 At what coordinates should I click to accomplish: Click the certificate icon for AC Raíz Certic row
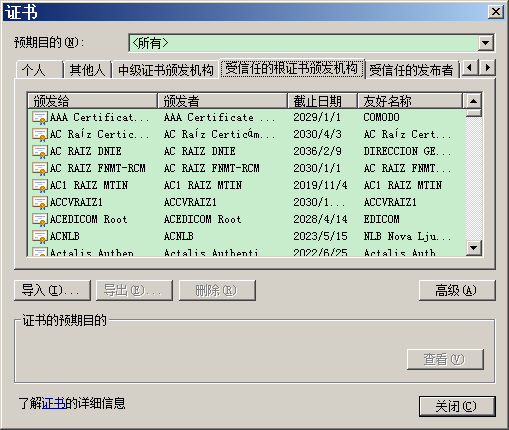coord(40,135)
